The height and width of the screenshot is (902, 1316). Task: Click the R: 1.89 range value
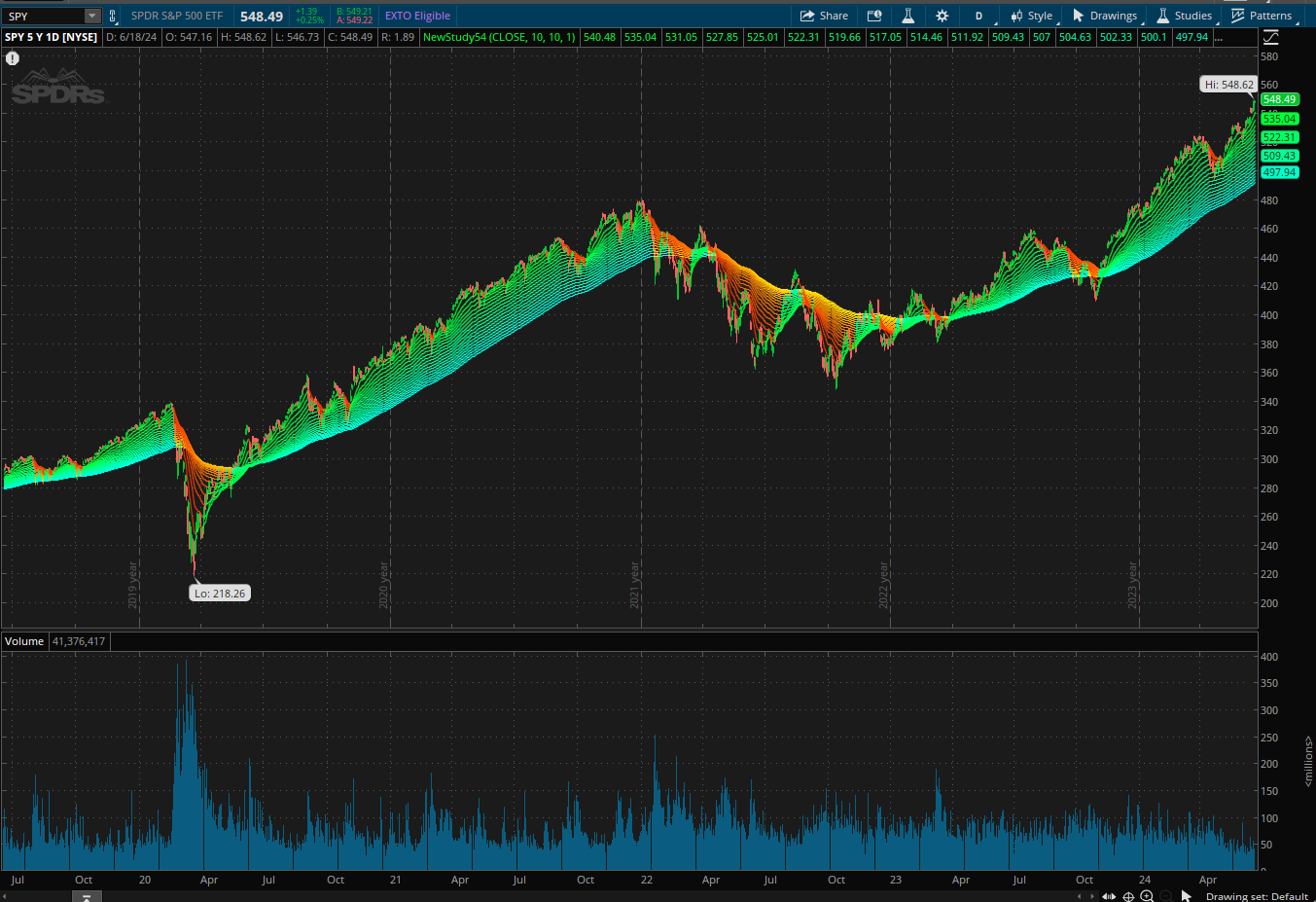click(x=397, y=37)
